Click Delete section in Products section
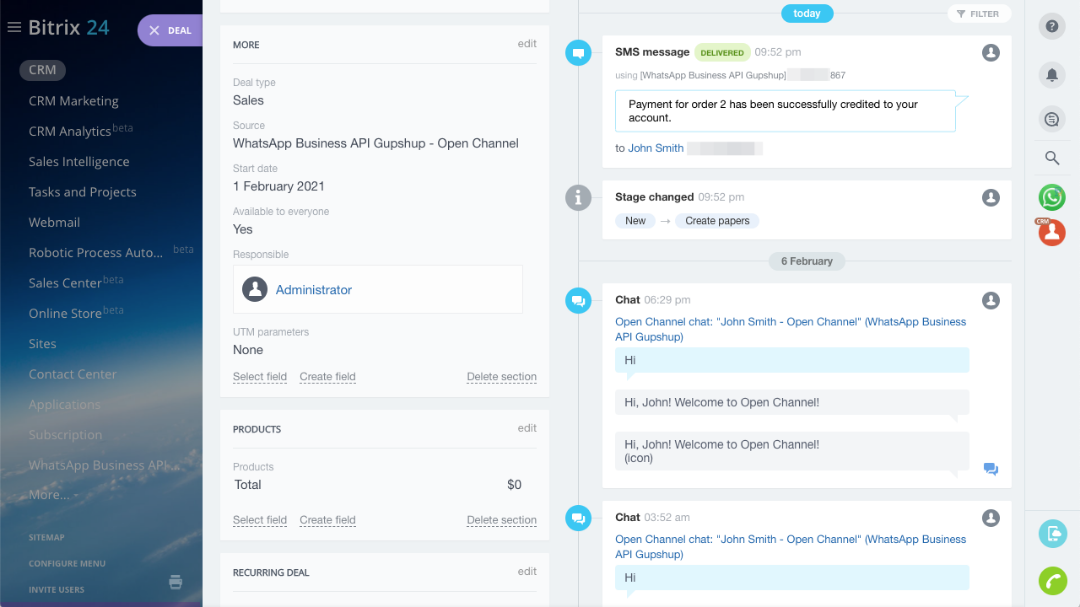The height and width of the screenshot is (607, 1080). 501,519
